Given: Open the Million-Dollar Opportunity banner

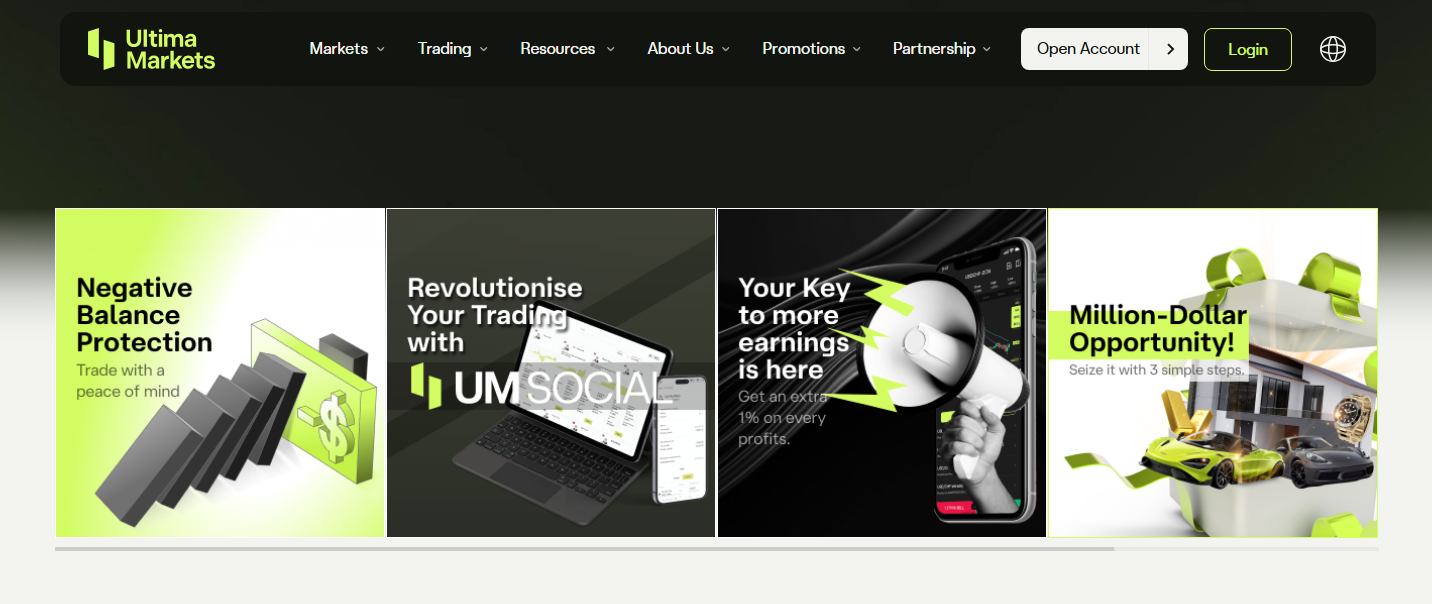Looking at the screenshot, I should click(x=1213, y=373).
